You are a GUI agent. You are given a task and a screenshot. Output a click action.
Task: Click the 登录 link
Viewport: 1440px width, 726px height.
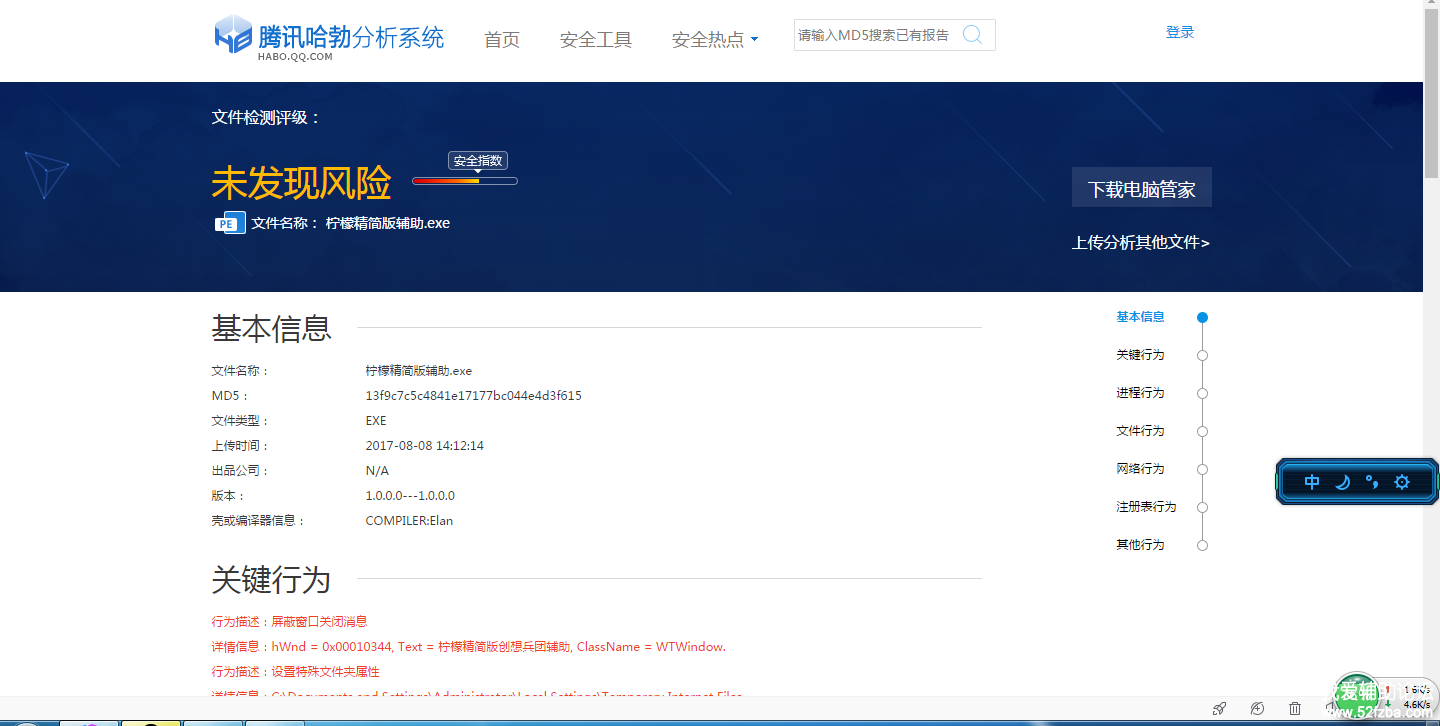1180,32
